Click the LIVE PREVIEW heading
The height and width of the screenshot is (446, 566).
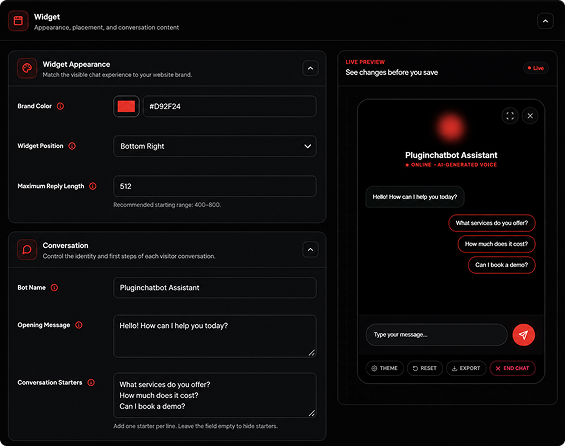[365, 62]
